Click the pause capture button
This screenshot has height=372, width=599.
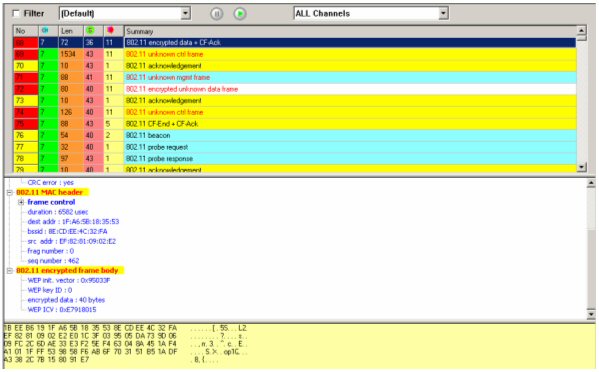click(x=217, y=14)
